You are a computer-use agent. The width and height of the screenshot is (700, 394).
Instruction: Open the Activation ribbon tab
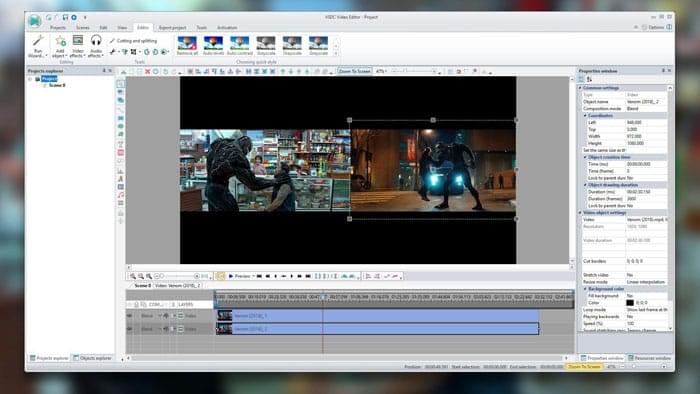[227, 28]
